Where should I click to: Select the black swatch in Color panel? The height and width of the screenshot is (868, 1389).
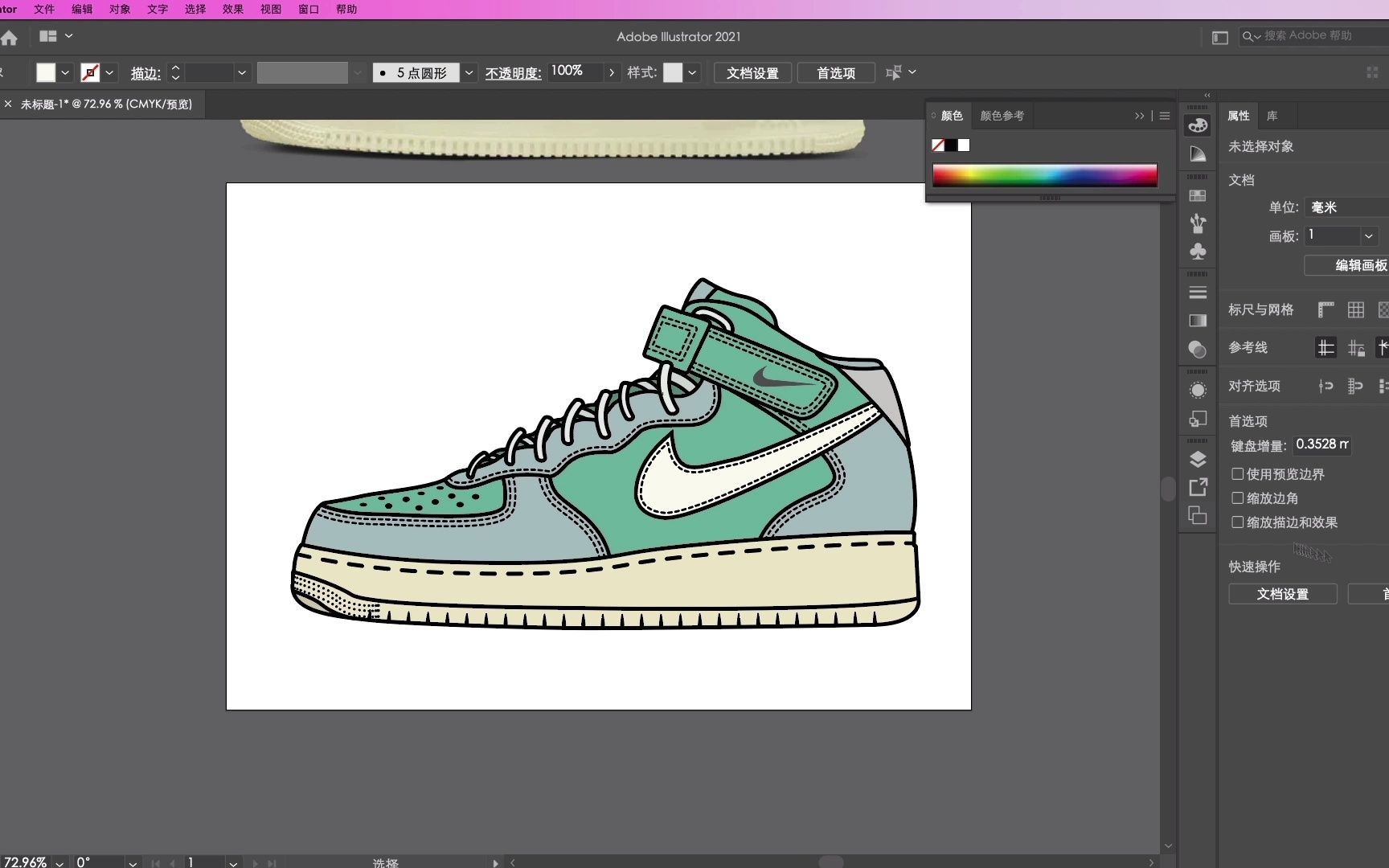pos(951,145)
